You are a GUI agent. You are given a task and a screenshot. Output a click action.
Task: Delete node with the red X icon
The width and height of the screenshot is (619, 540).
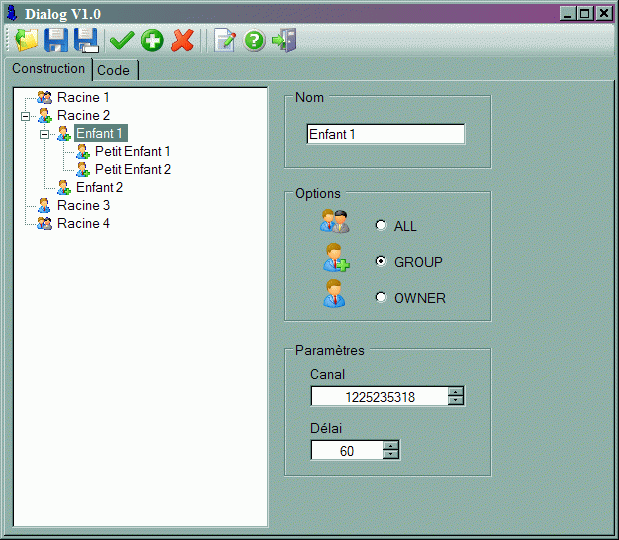point(182,40)
